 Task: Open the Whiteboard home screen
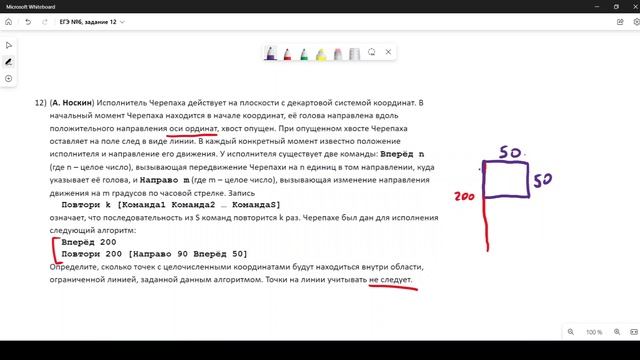click(x=9, y=22)
